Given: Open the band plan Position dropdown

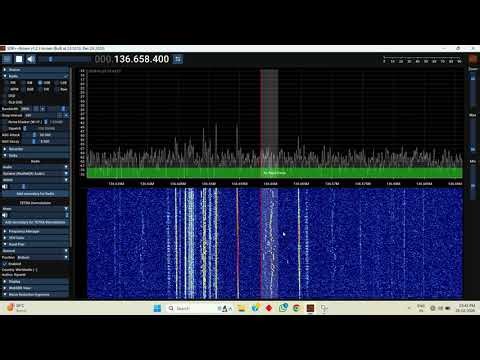Looking at the screenshot, I should [x=42, y=257].
